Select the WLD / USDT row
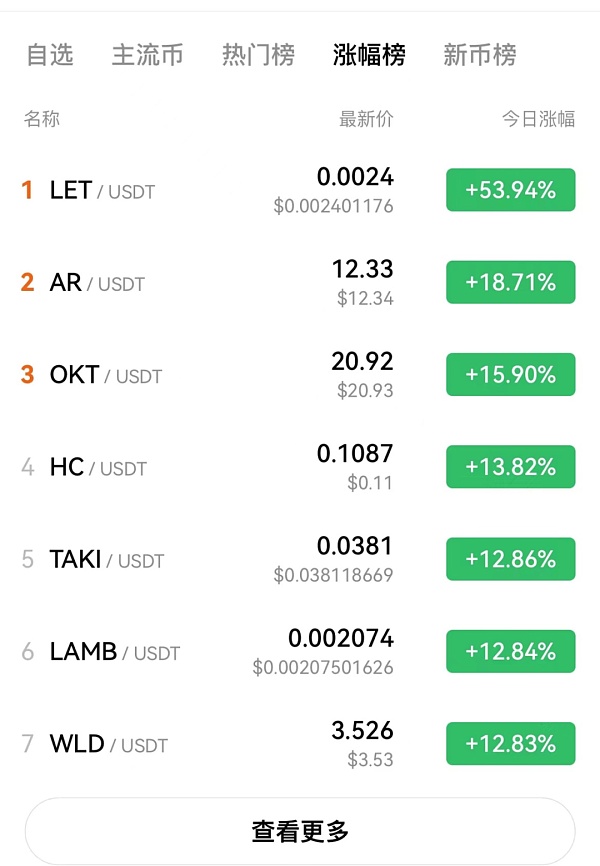The width and height of the screenshot is (600, 866). [108, 744]
